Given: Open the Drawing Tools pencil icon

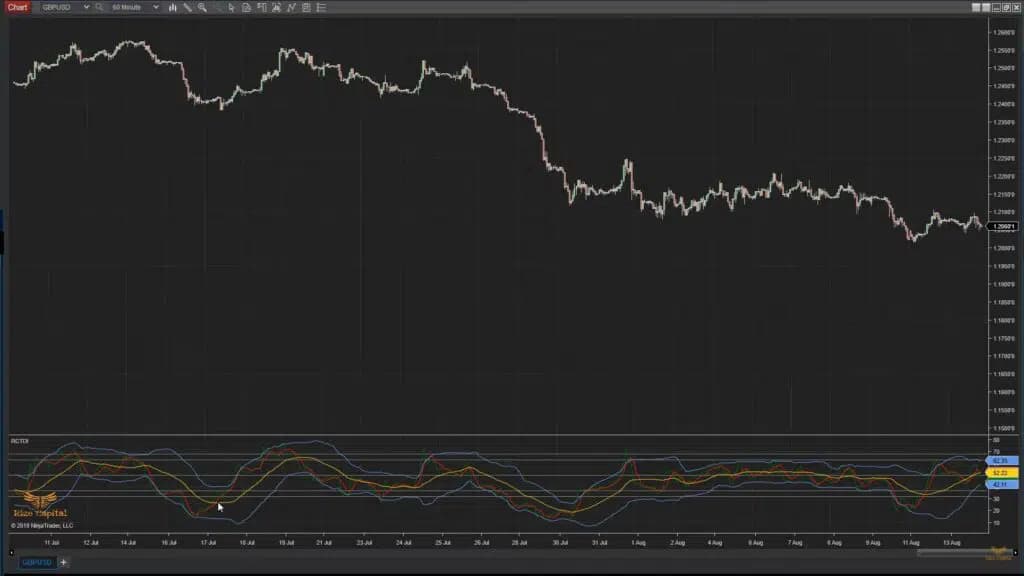Looking at the screenshot, I should [x=187, y=7].
